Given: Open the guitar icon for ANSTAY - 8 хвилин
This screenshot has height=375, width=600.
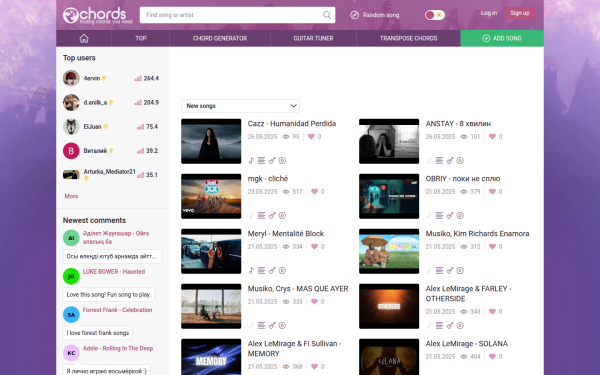Looking at the screenshot, I should click(450, 161).
